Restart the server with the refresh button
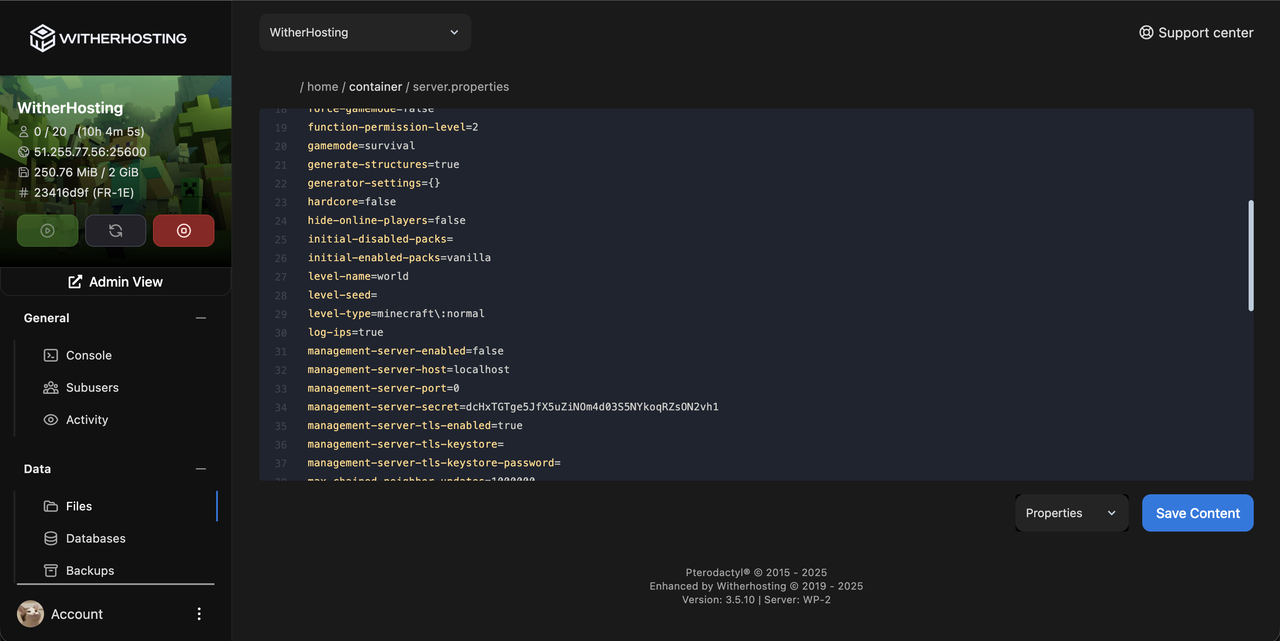This screenshot has height=641, width=1280. (x=115, y=230)
